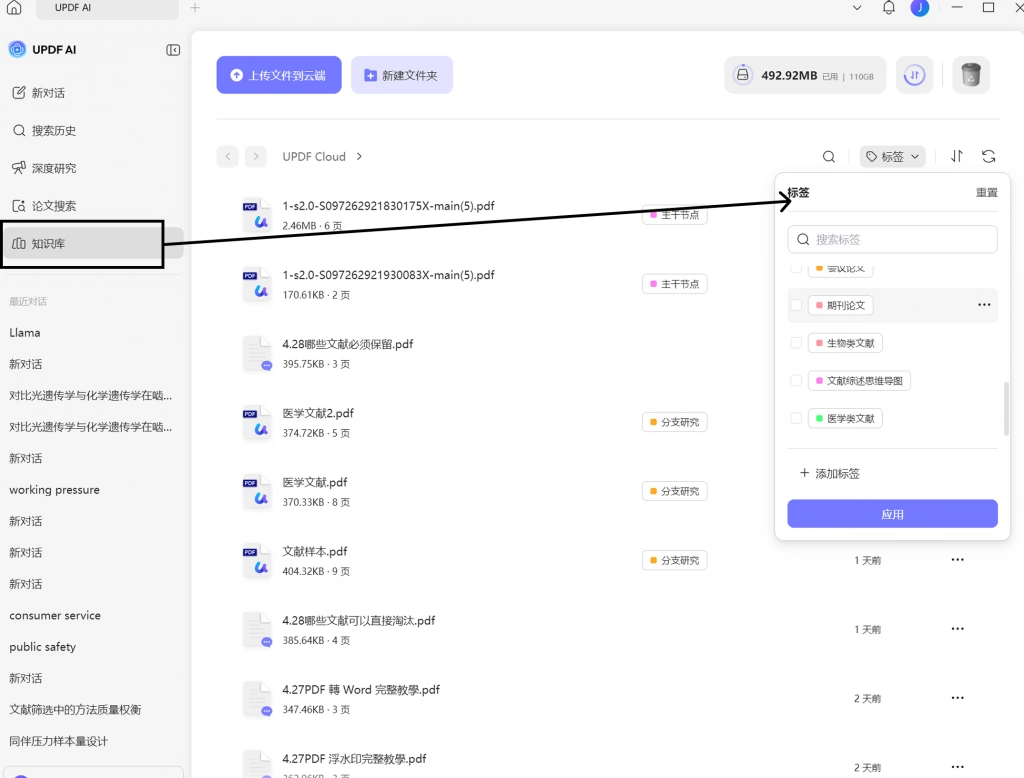Expand the UPDF Cloud breadcrumb chevron
Screen dimensions: 1024x778
(x=359, y=157)
